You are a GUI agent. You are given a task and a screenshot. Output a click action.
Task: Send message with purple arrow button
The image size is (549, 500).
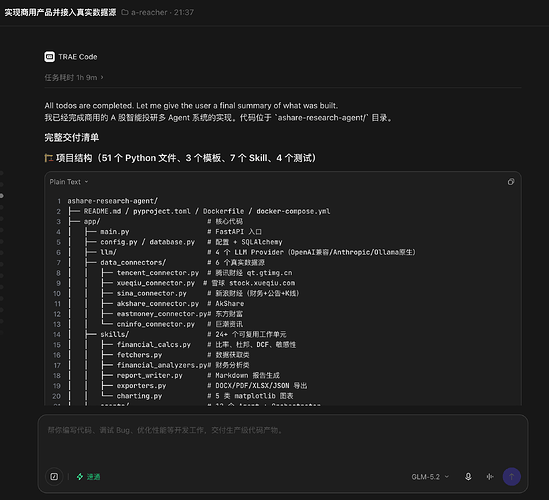pos(512,477)
